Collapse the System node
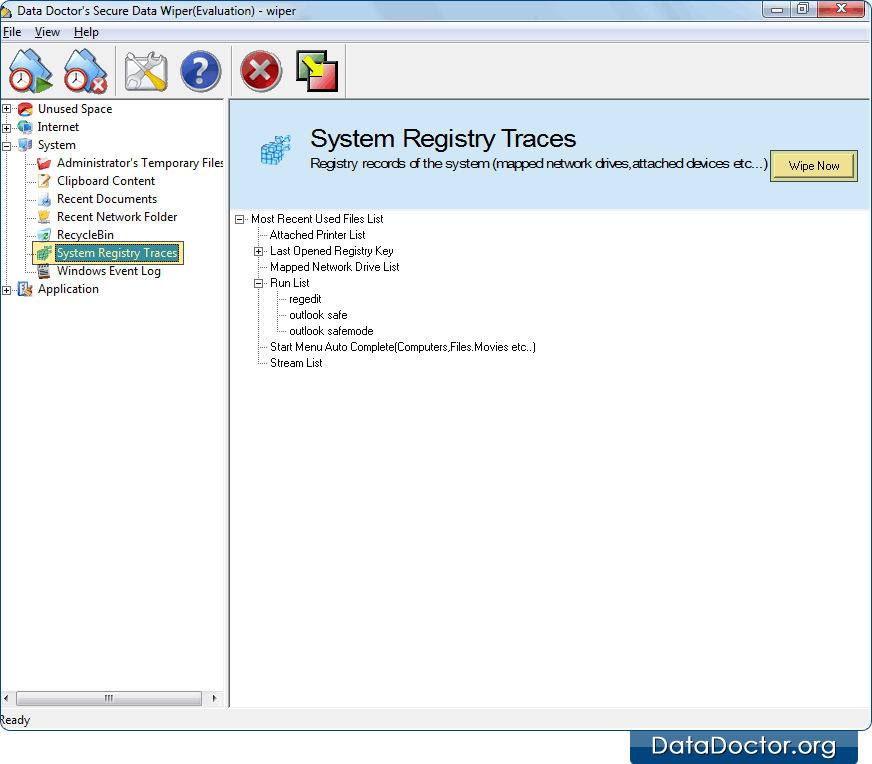The height and width of the screenshot is (764, 872). tap(7, 146)
